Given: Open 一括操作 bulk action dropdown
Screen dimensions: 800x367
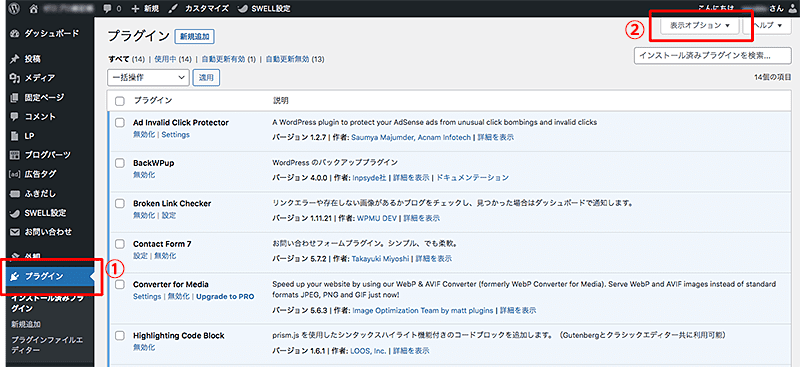Looking at the screenshot, I should tap(148, 77).
